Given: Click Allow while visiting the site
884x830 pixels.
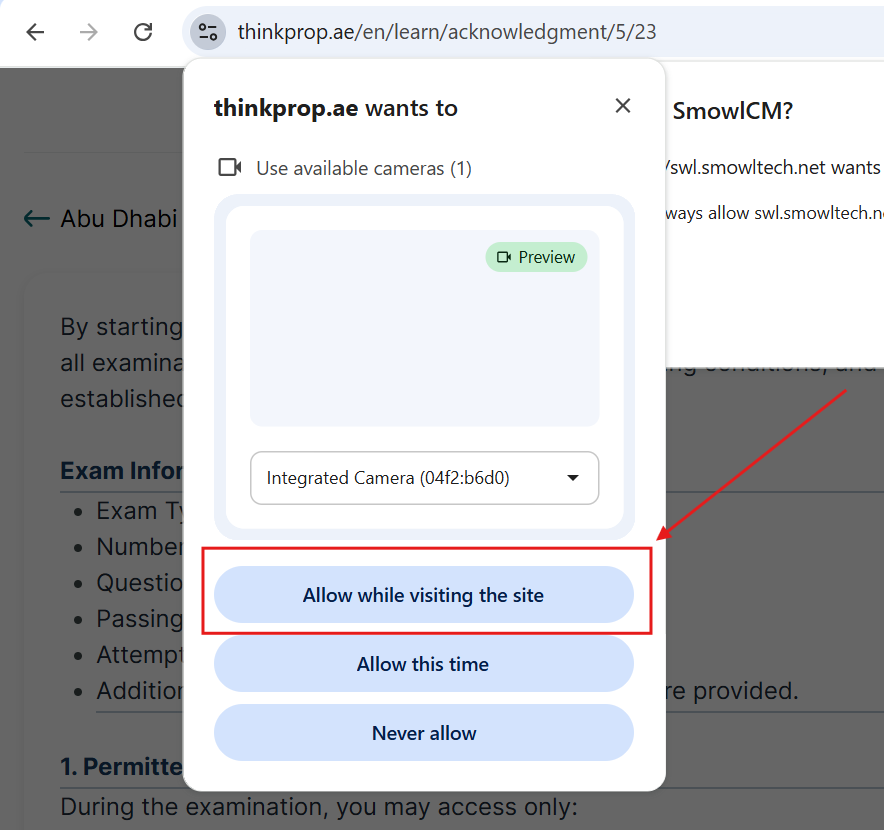Looking at the screenshot, I should point(424,595).
